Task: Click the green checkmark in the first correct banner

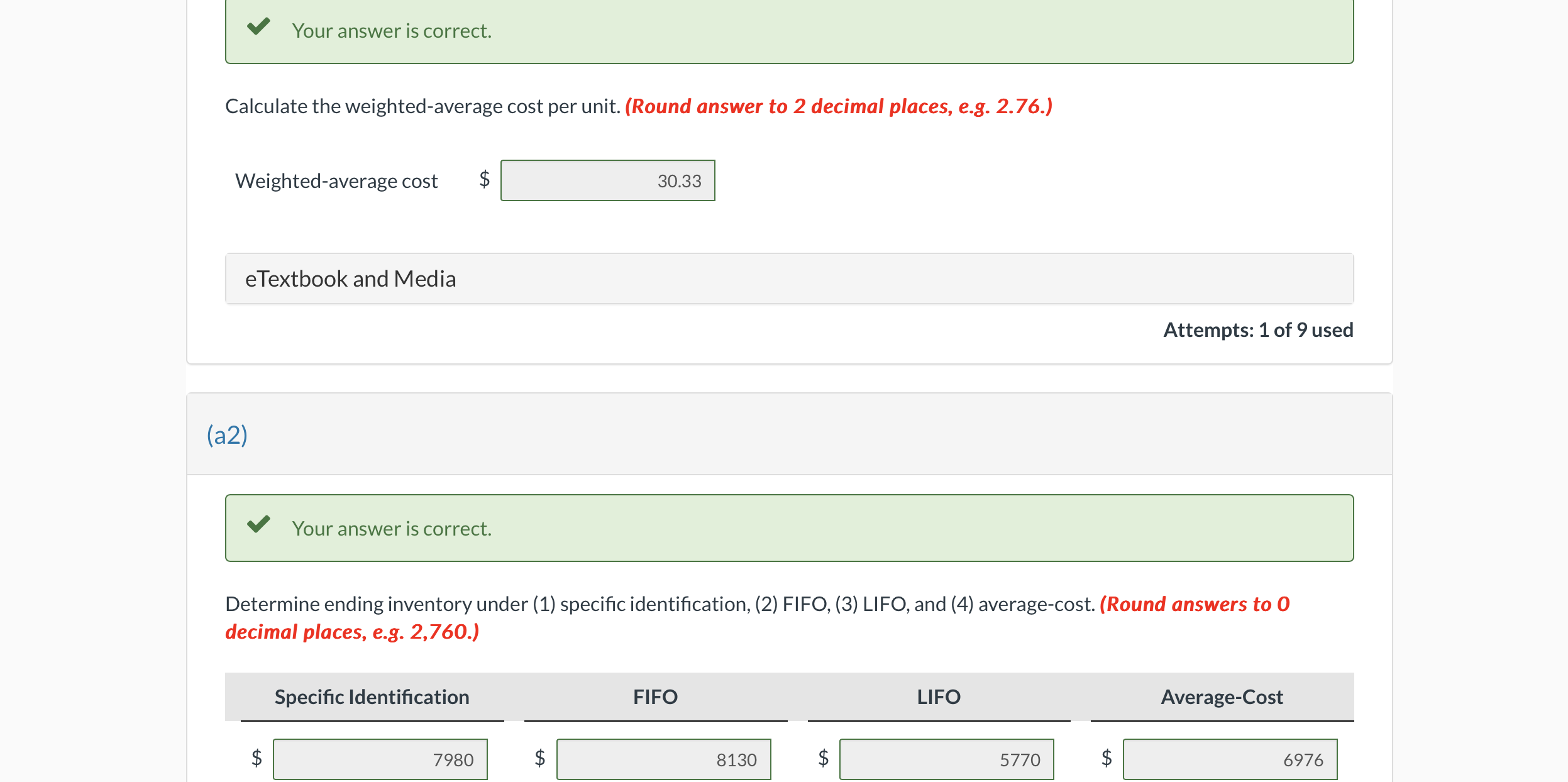Action: [x=260, y=28]
